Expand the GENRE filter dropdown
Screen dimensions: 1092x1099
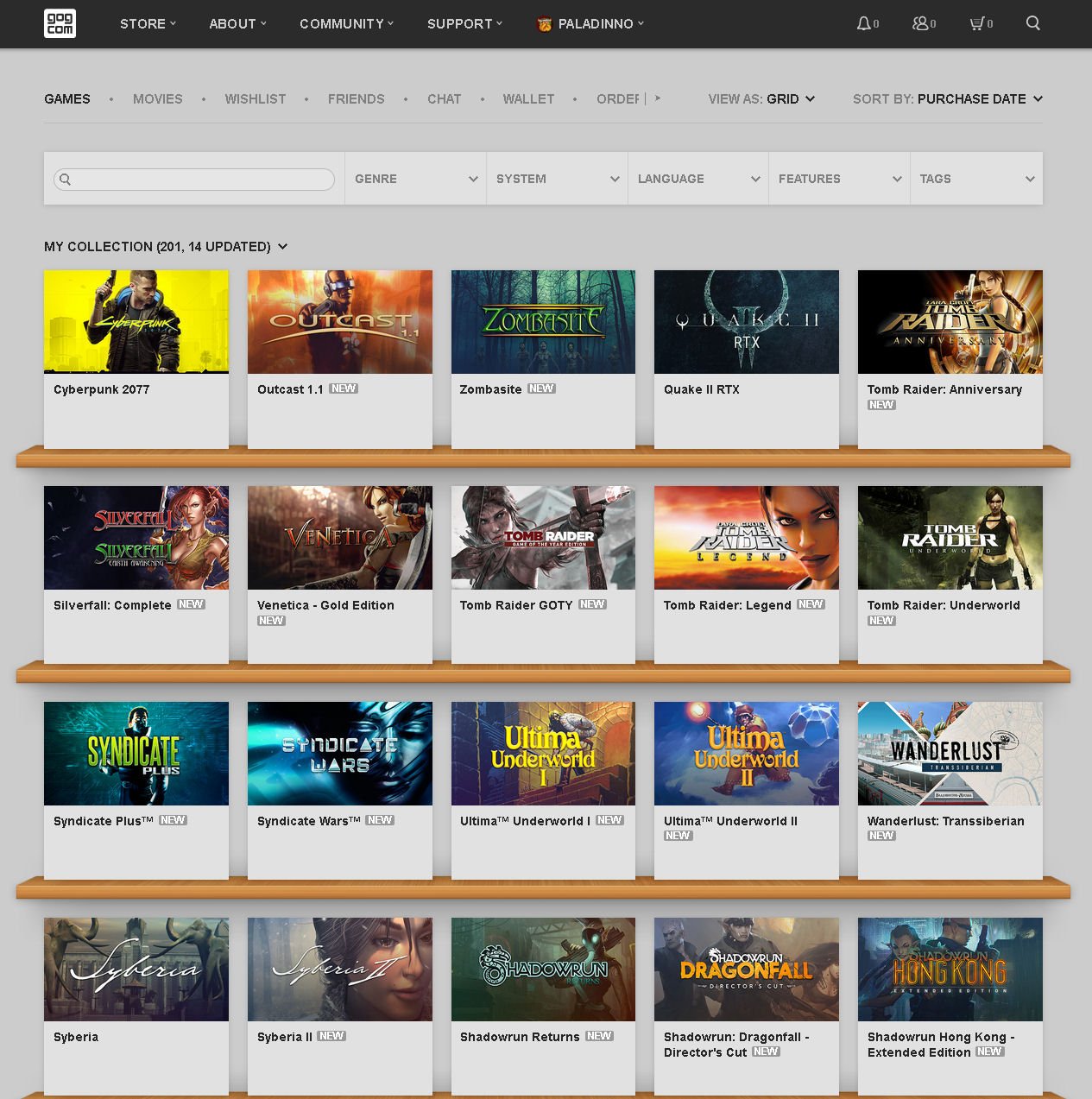pyautogui.click(x=415, y=179)
